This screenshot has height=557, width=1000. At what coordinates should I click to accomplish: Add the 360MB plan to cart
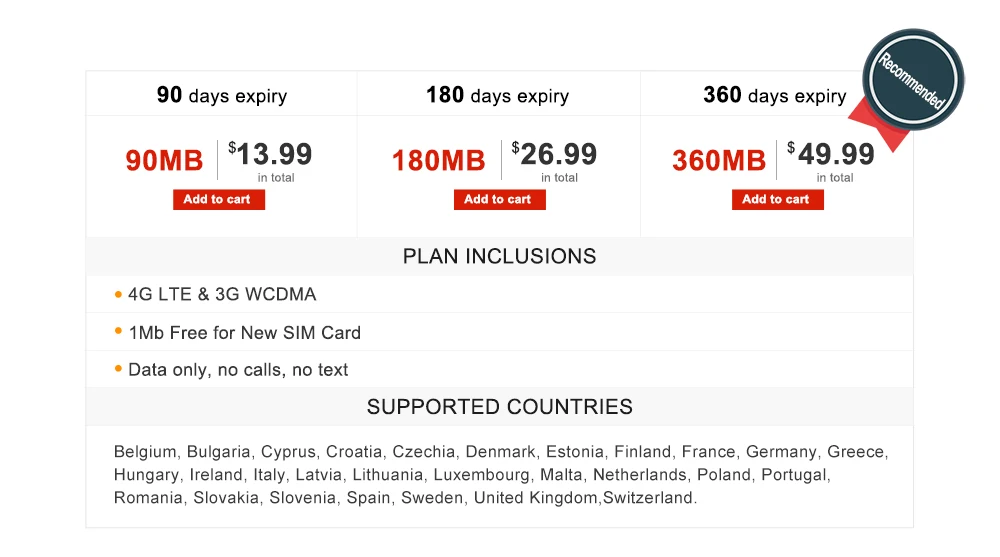pos(777,199)
